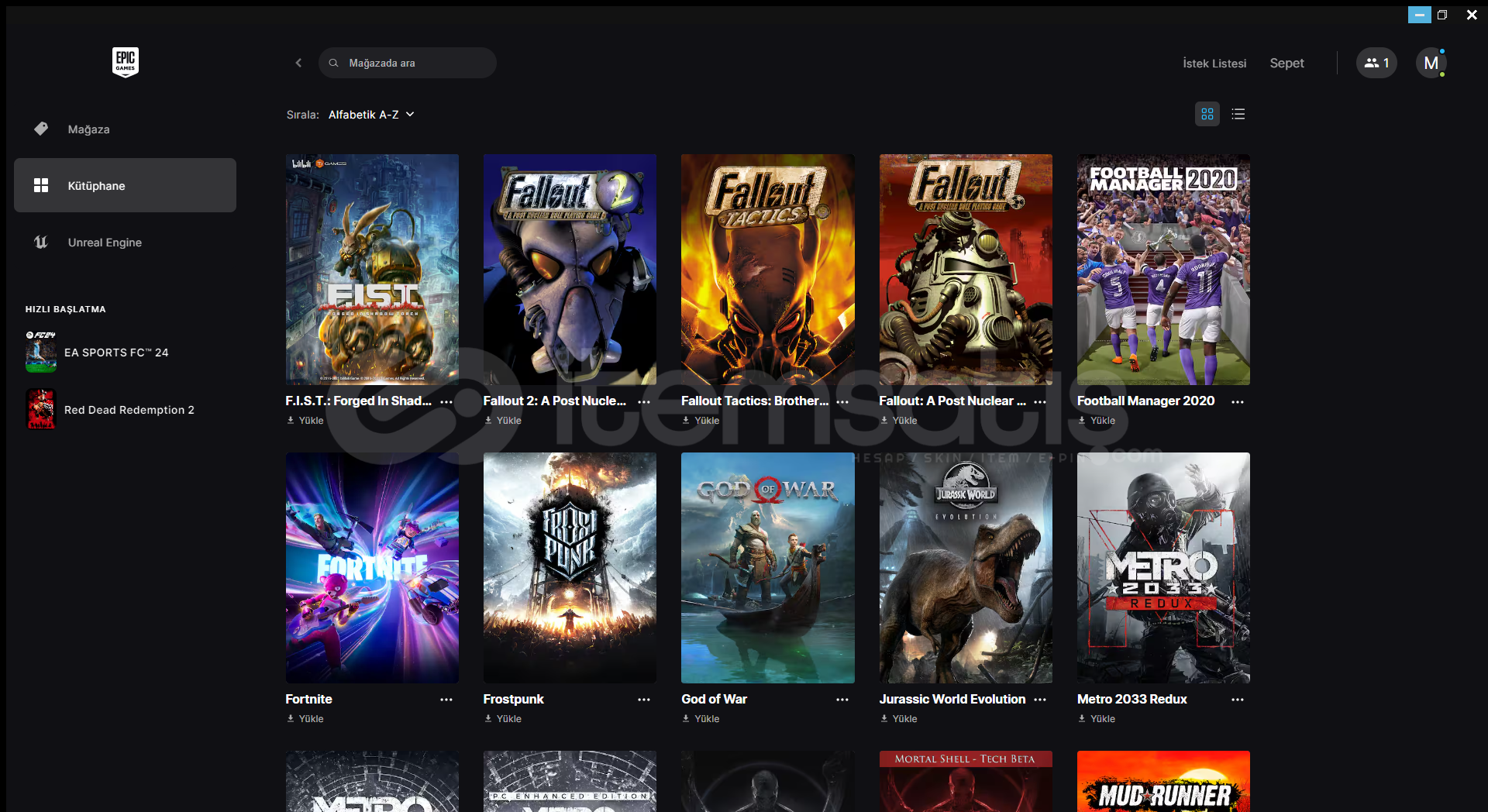Click the search magnifier icon
Screen dimensions: 1488x812
click(333, 63)
